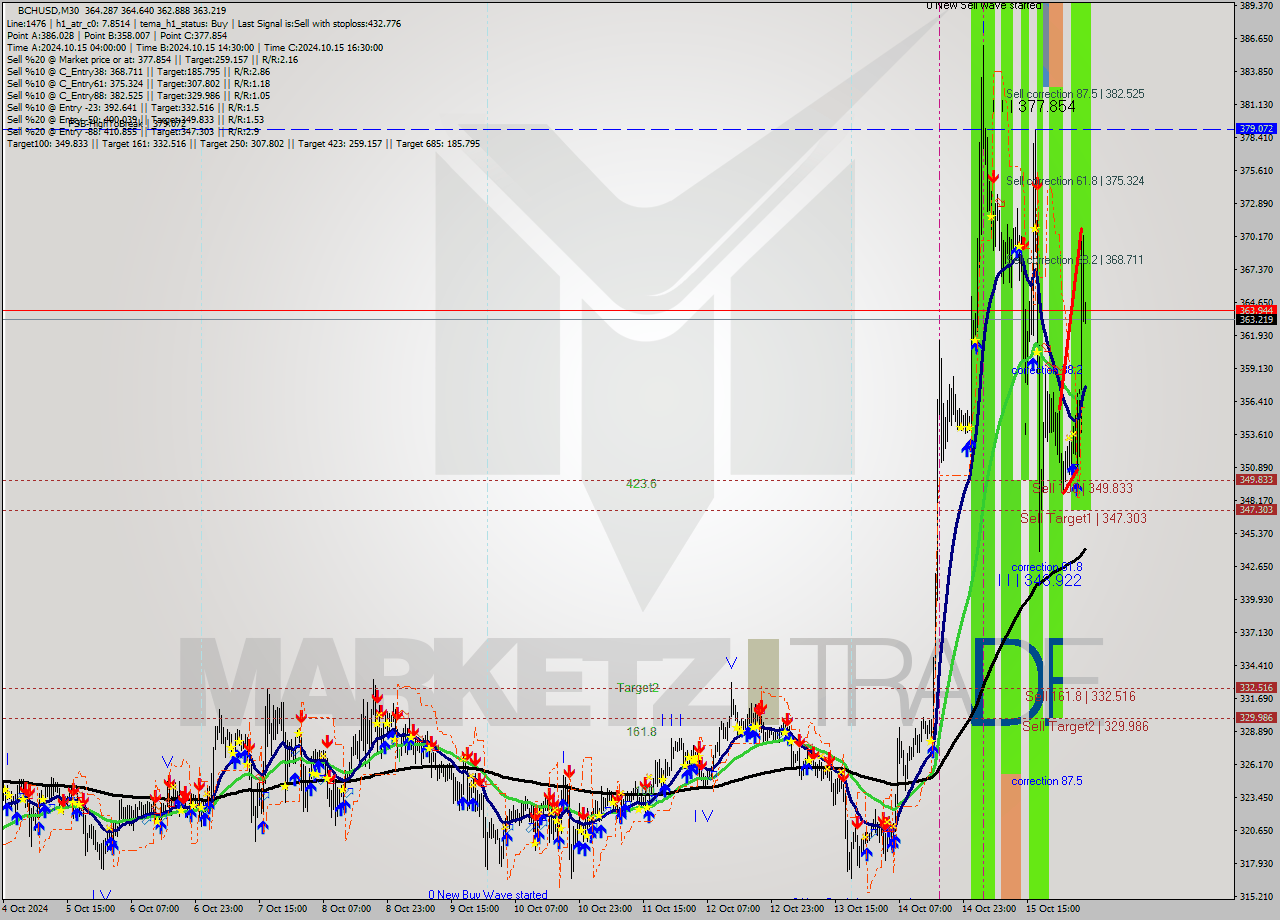The height and width of the screenshot is (920, 1280).
Task: Click the 337.130 price axis value
Action: coord(1255,633)
